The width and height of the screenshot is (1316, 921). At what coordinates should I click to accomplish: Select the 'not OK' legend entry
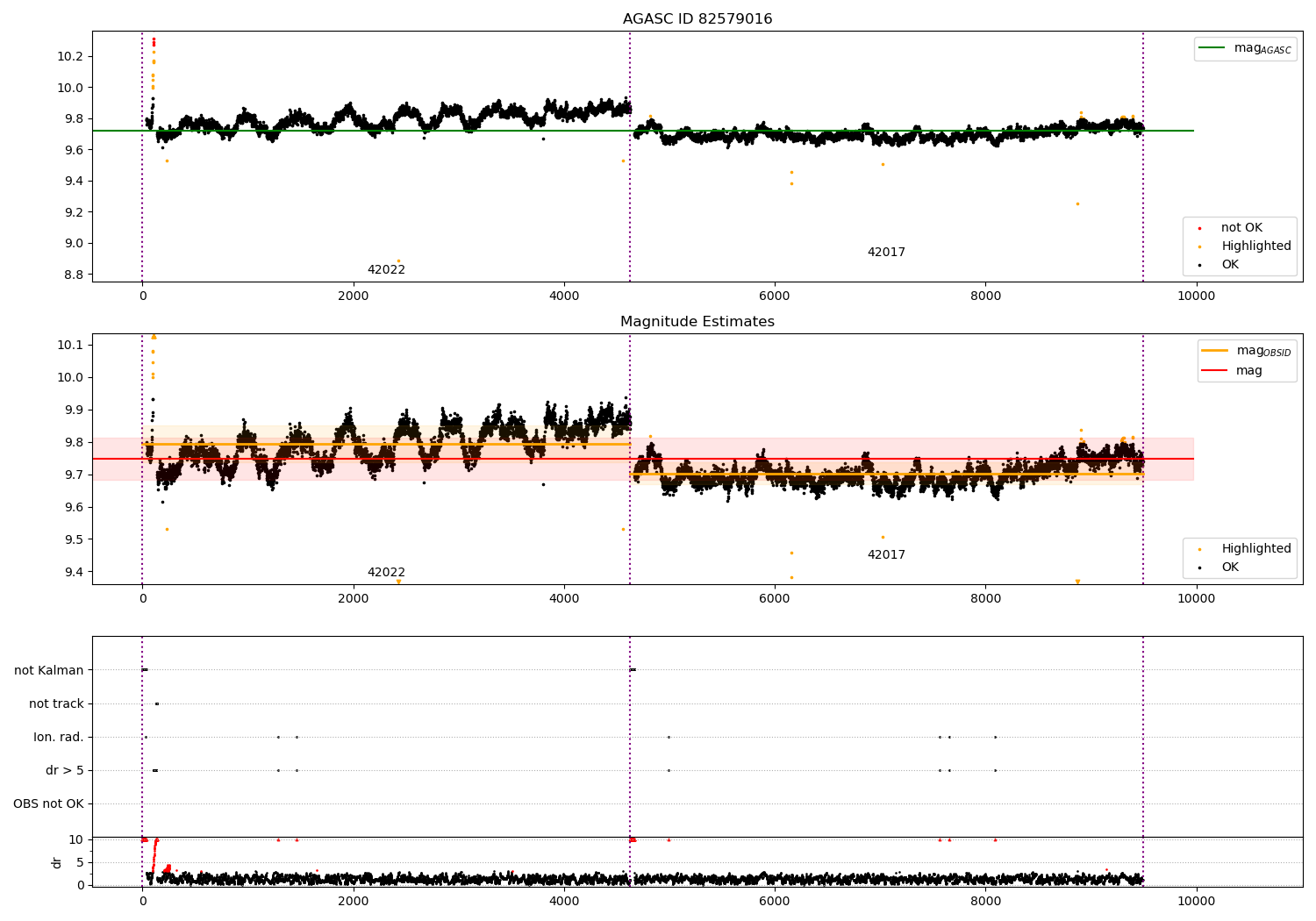[x=1241, y=228]
